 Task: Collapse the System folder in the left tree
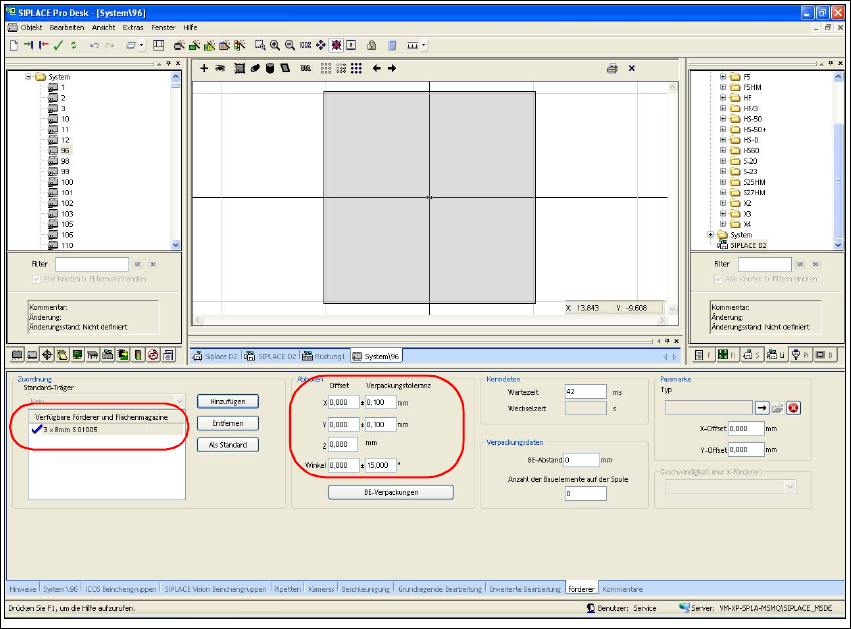point(28,76)
